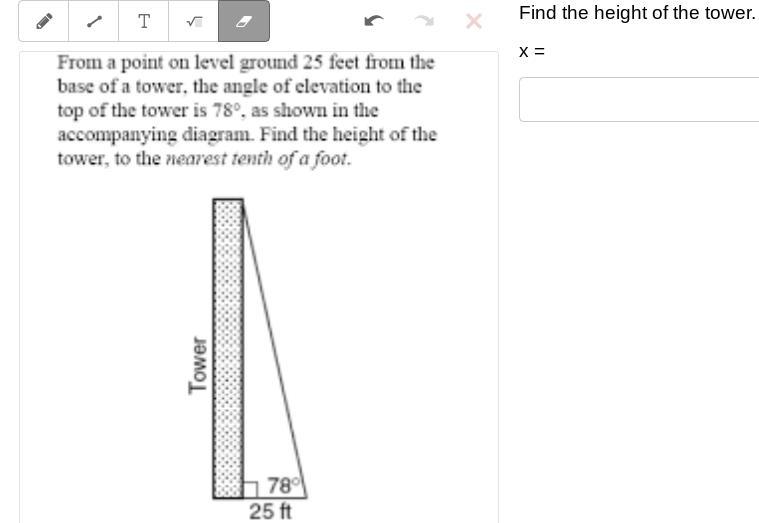Clear the drawing with the X icon
The image size is (759, 523).
pyautogui.click(x=473, y=21)
